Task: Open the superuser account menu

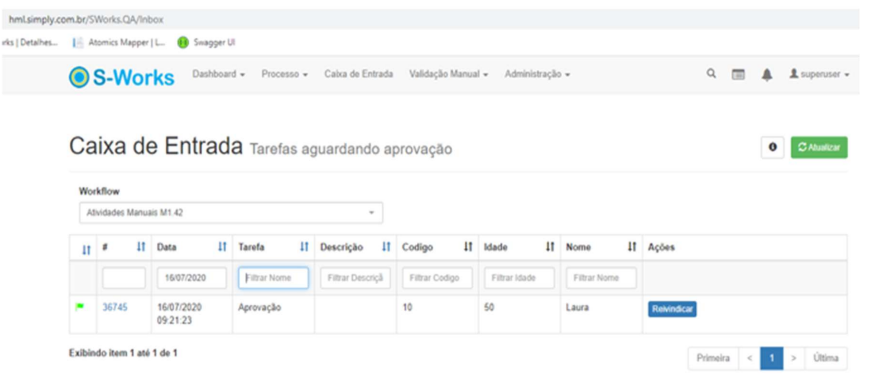Action: [x=819, y=74]
